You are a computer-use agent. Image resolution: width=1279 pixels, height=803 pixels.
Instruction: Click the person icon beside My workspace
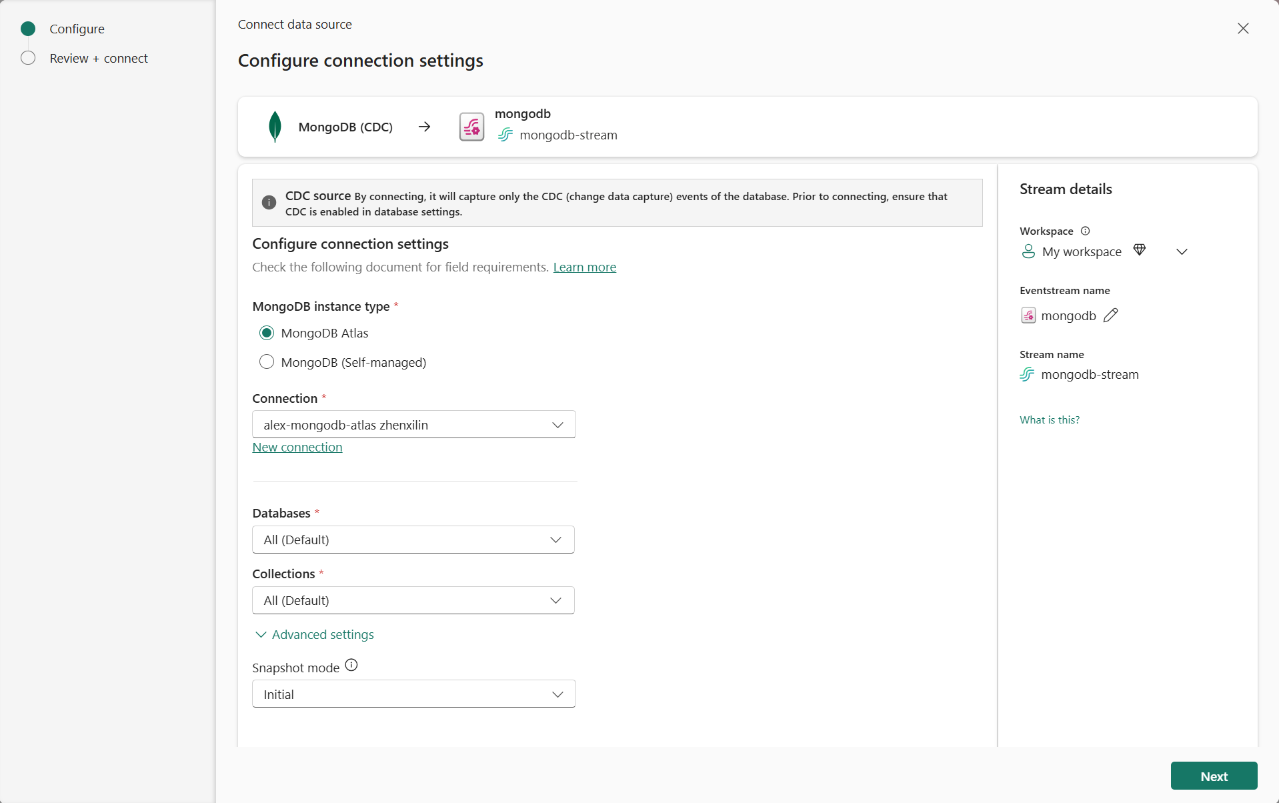coord(1027,251)
